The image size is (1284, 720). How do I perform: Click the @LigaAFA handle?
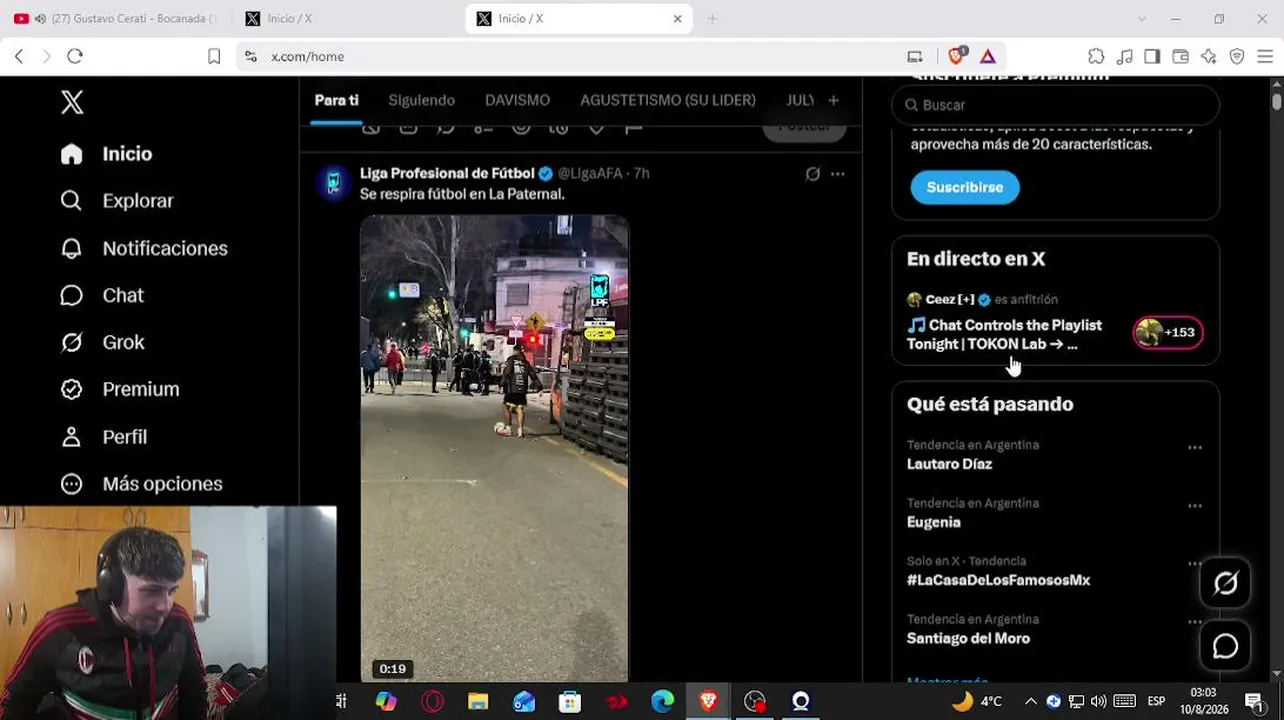(x=590, y=173)
